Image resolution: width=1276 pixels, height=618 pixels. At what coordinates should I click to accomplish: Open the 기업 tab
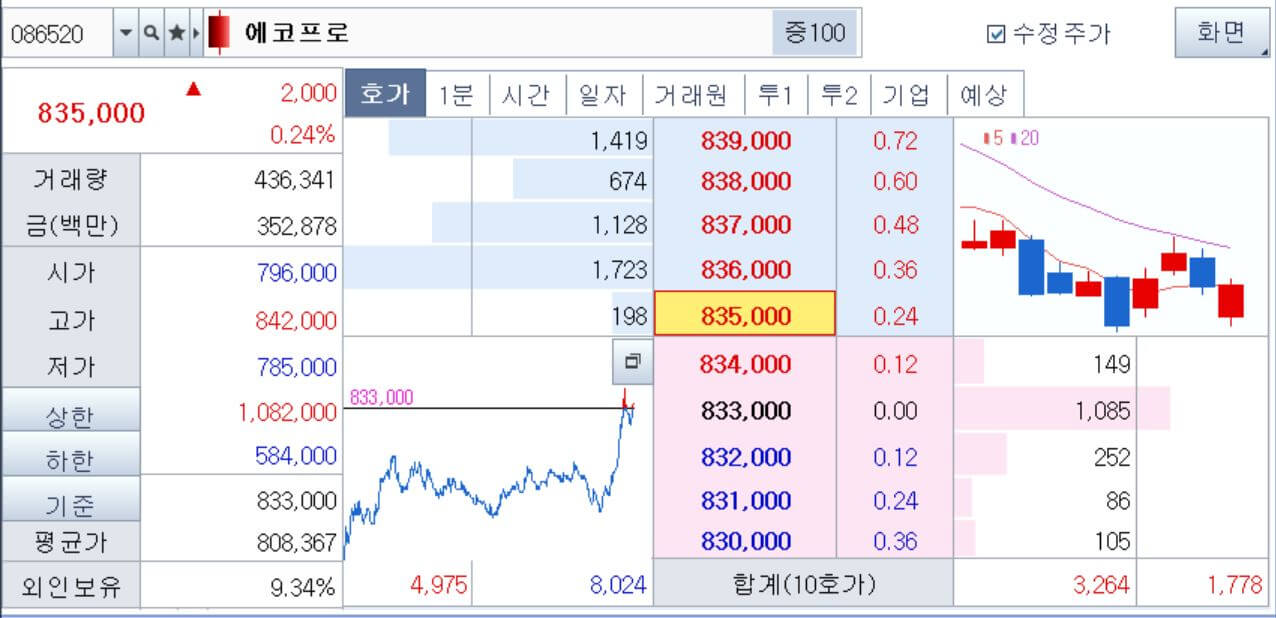[x=909, y=95]
